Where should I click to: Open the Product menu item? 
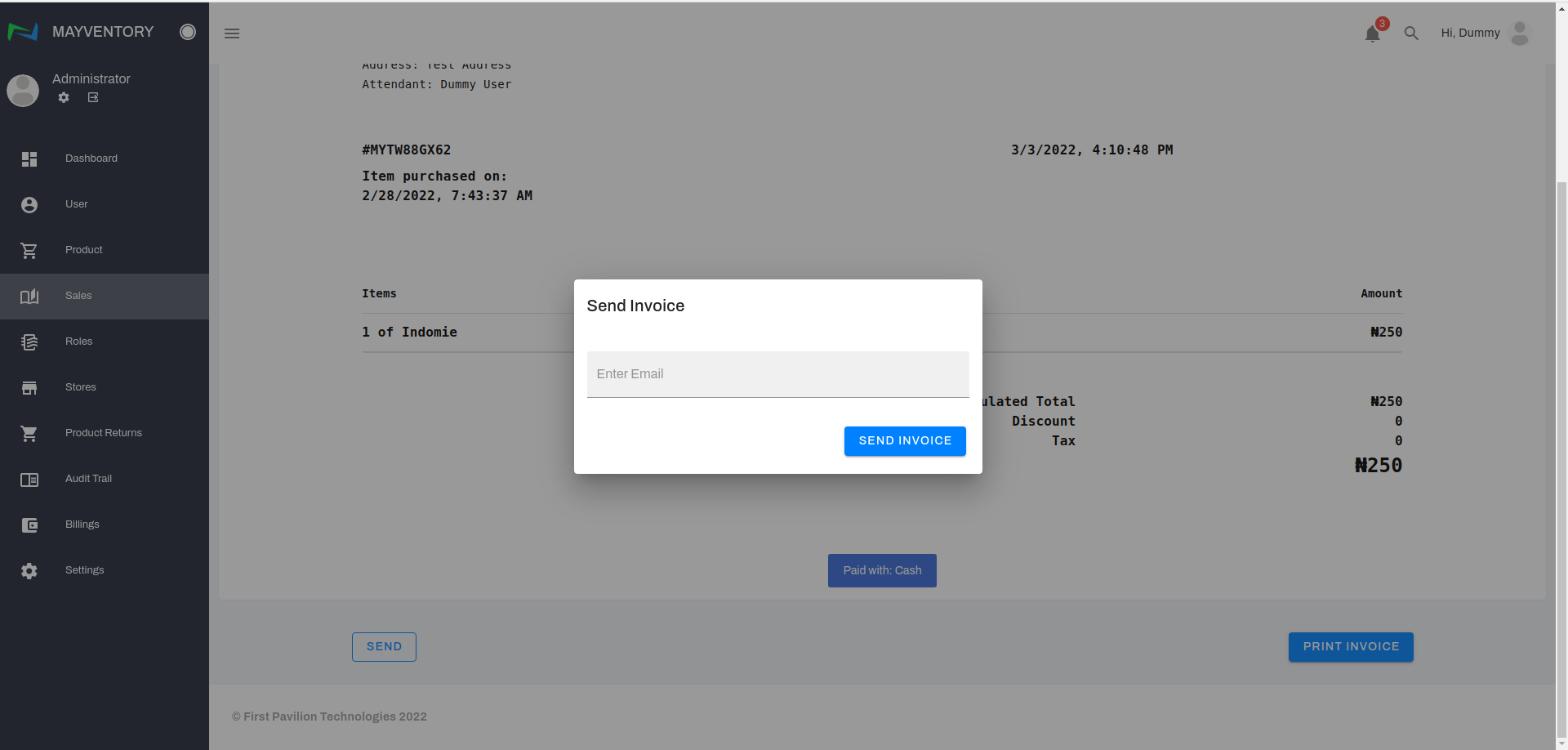84,250
